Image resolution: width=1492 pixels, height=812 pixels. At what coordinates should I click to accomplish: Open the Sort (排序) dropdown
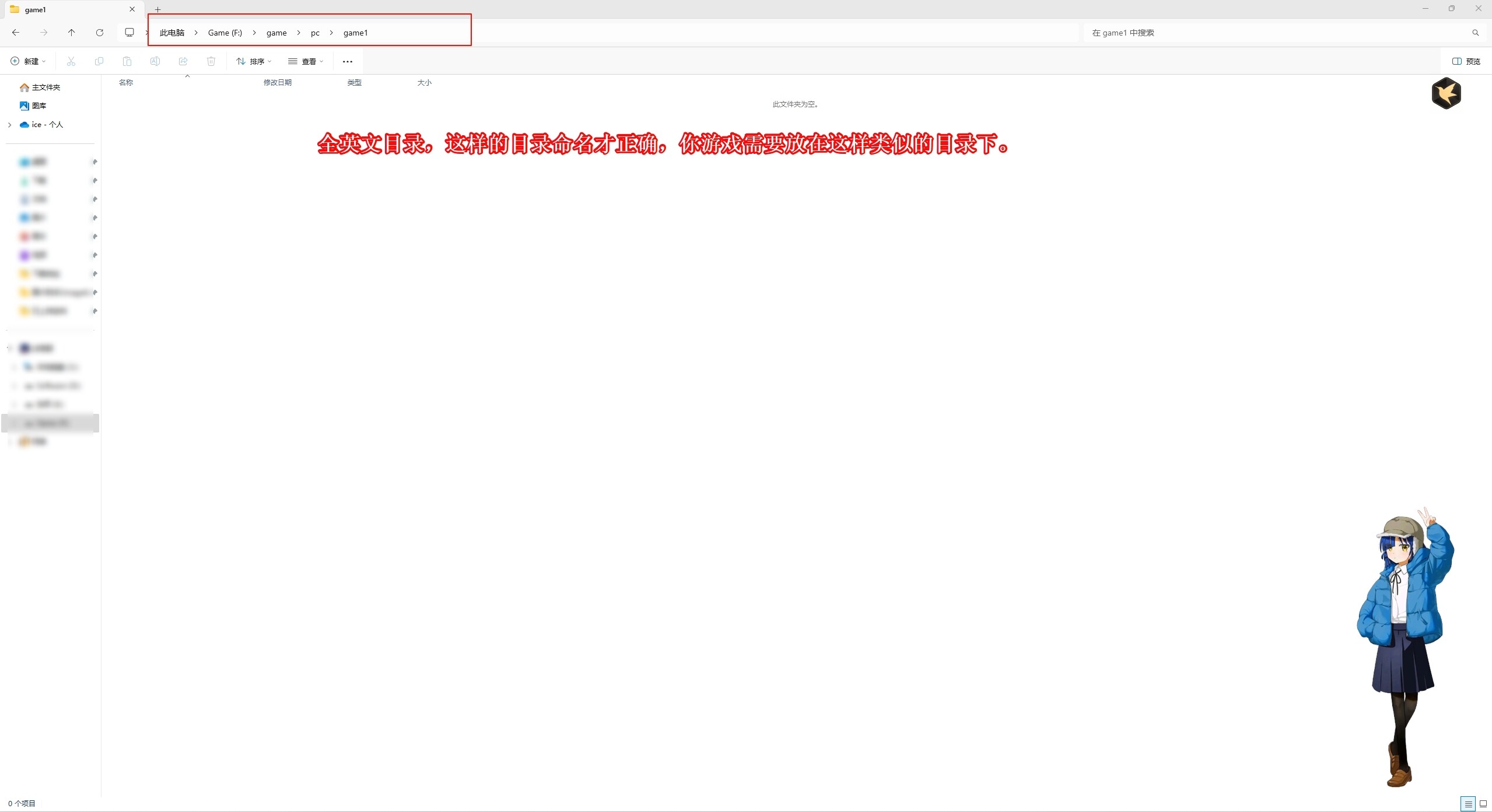[254, 61]
